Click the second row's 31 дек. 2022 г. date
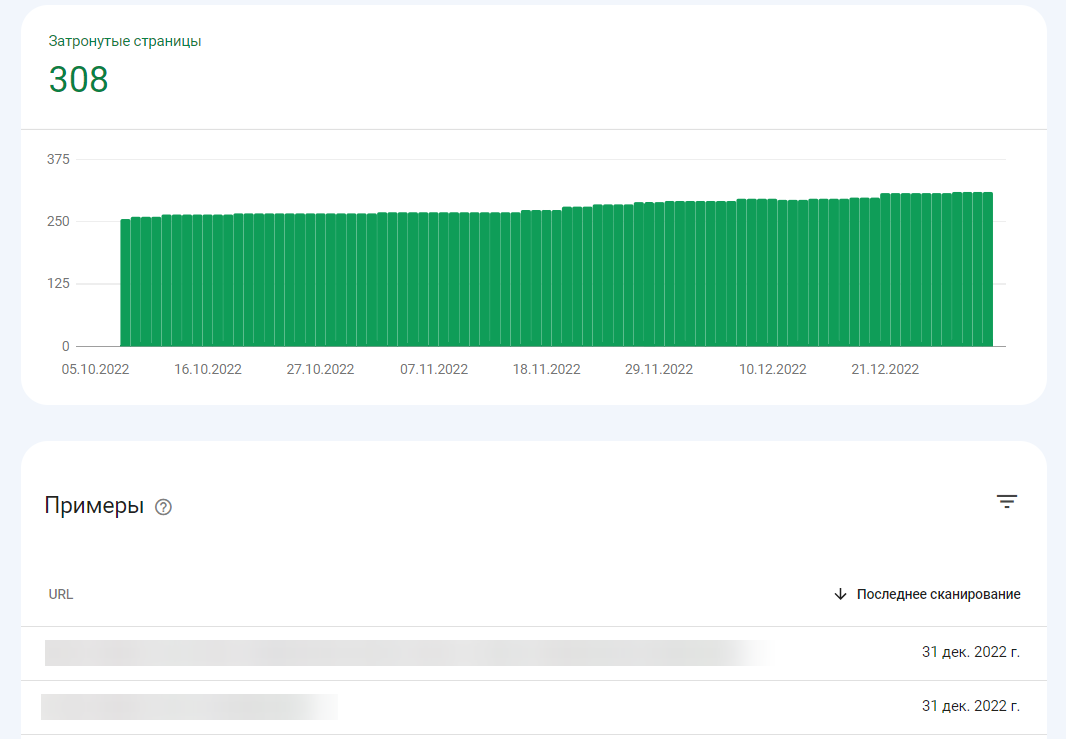The image size is (1066, 739). click(x=971, y=706)
